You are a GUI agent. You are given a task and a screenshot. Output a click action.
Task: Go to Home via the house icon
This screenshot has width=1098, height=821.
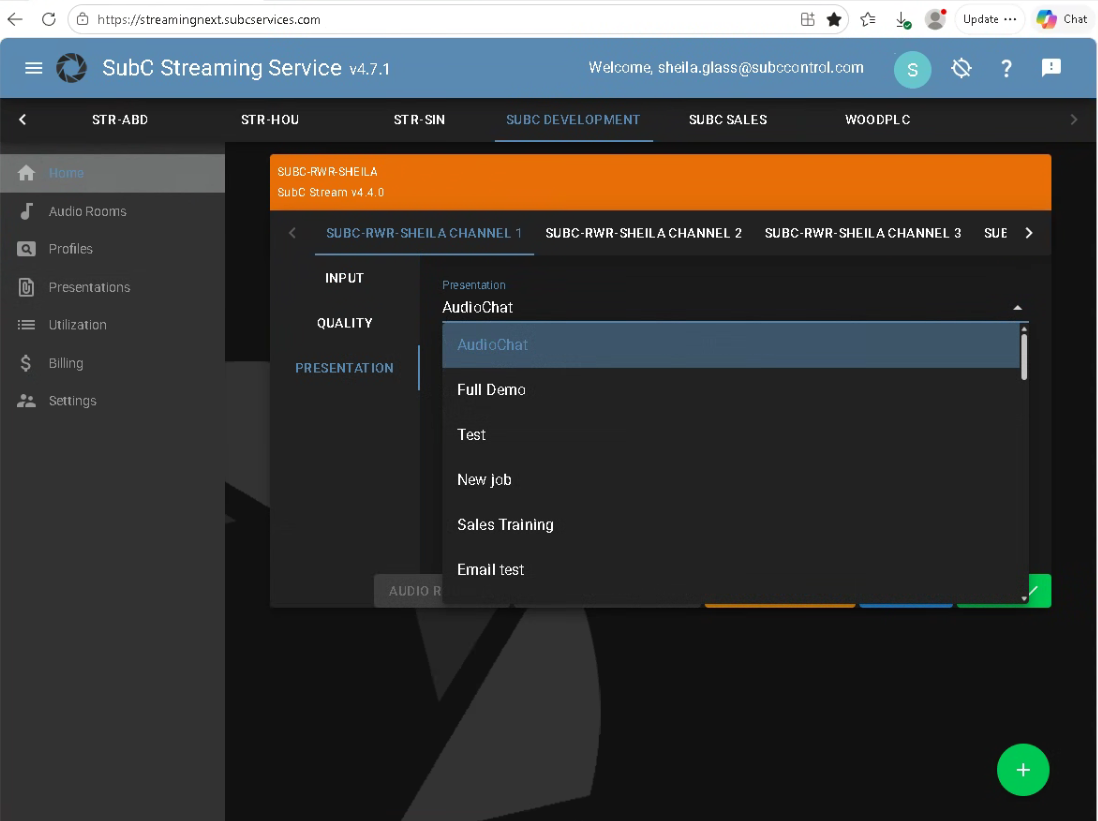tap(27, 173)
